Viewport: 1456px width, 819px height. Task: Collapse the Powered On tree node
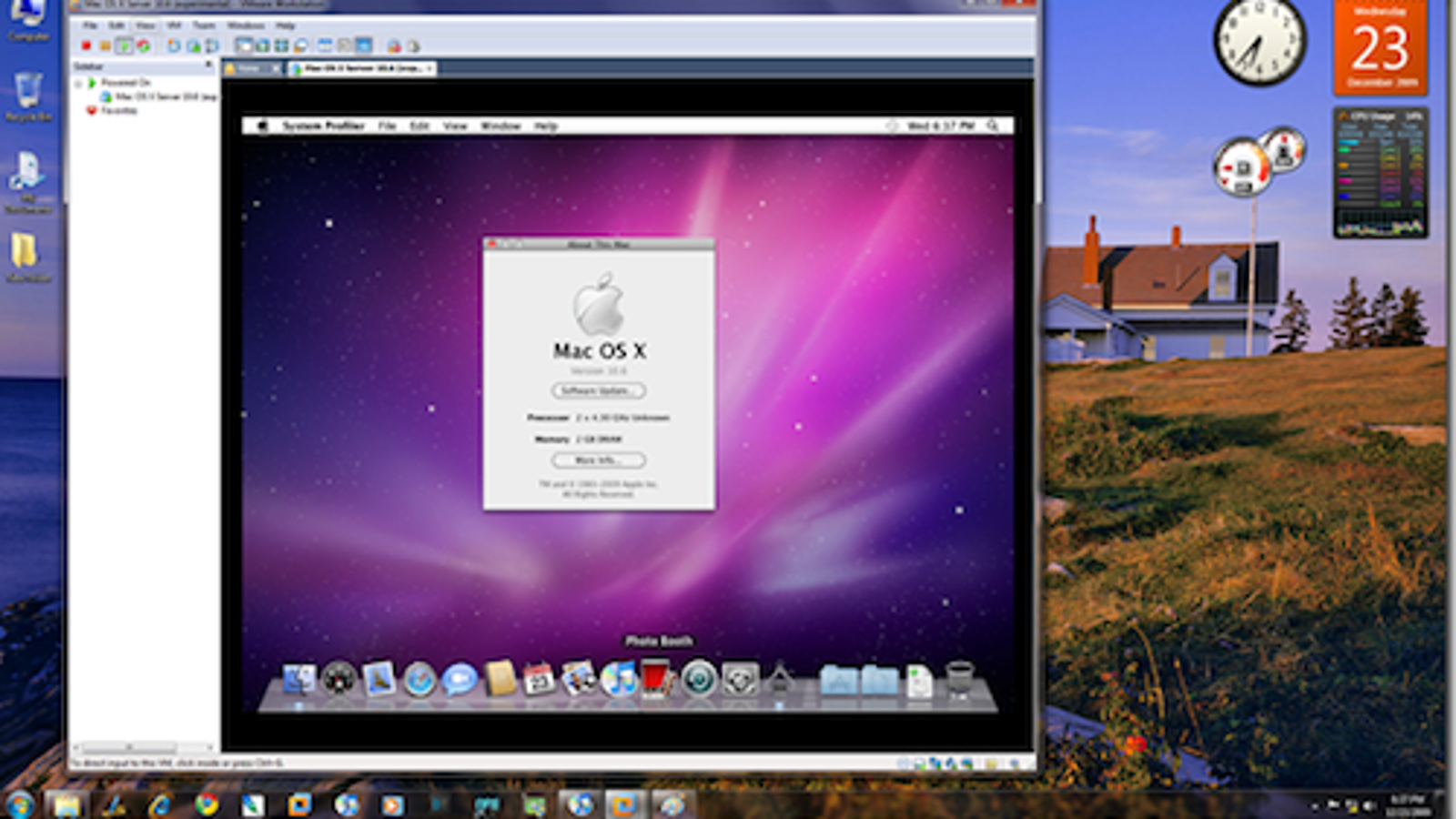coord(78,83)
